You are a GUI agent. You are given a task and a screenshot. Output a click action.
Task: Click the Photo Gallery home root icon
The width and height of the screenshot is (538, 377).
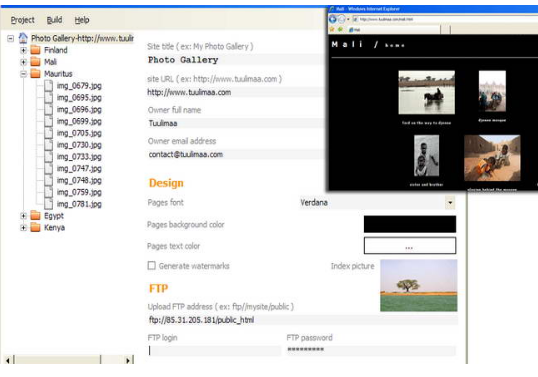23,38
